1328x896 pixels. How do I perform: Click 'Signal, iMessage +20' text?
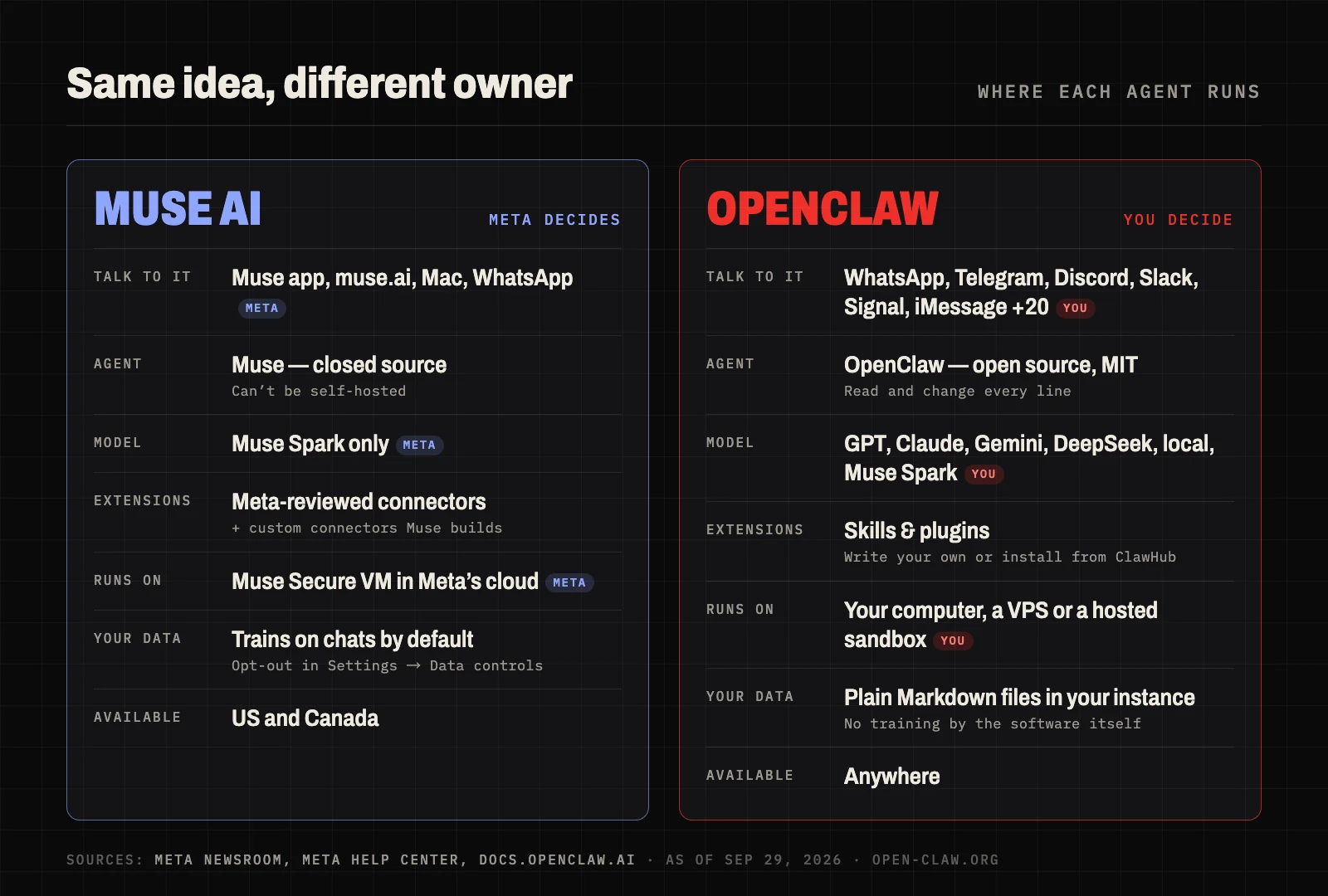click(946, 307)
